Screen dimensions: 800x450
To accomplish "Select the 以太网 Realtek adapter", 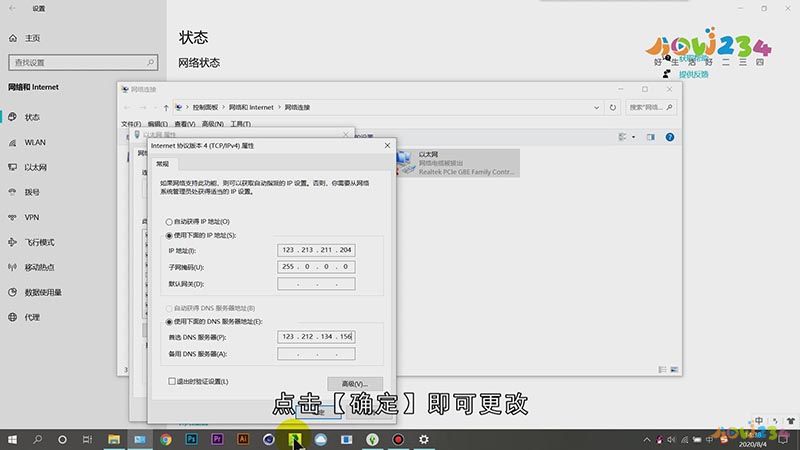I will 458,163.
